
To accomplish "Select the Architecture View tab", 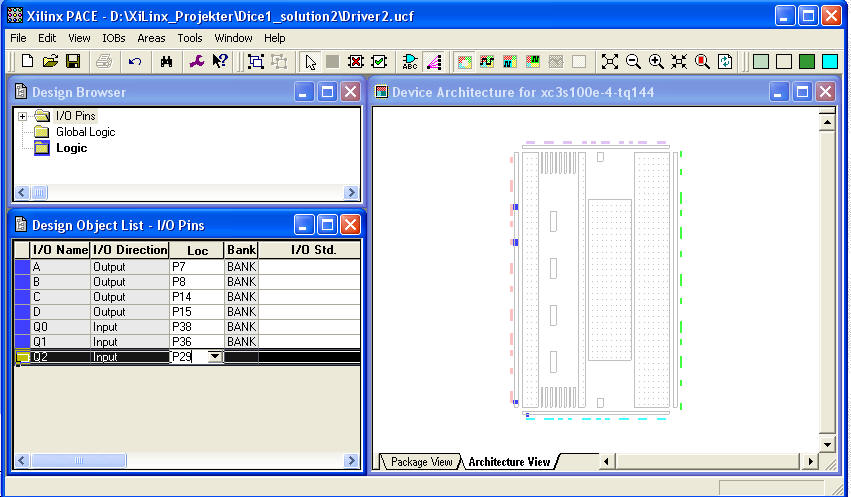I will (509, 462).
